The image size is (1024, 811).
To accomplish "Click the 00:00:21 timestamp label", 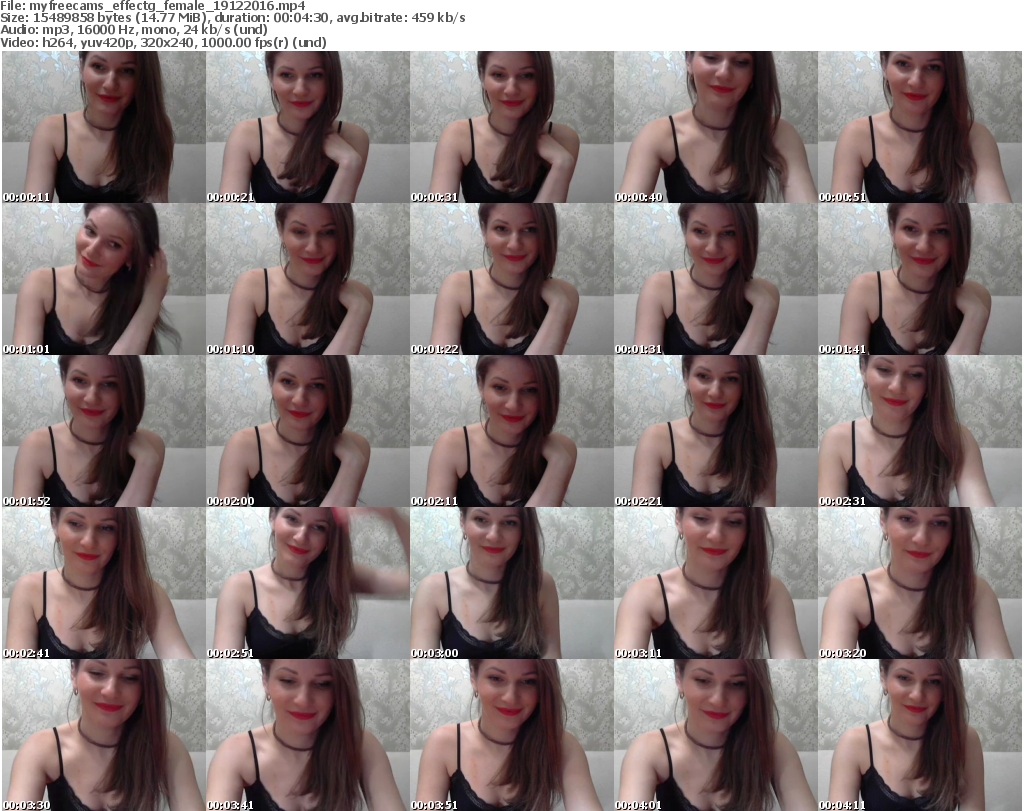I will (x=230, y=197).
